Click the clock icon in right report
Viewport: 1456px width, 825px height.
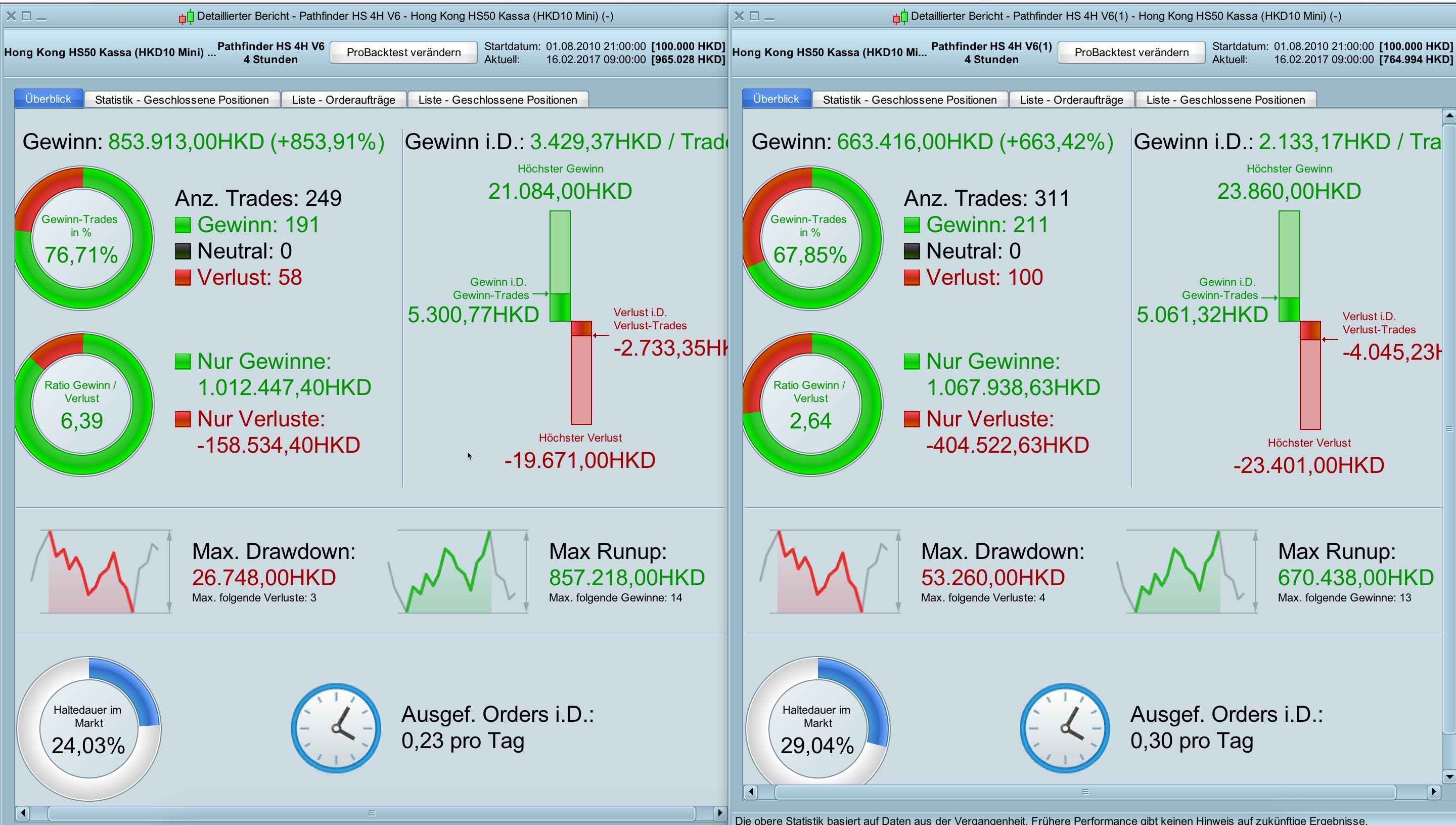[1065, 728]
